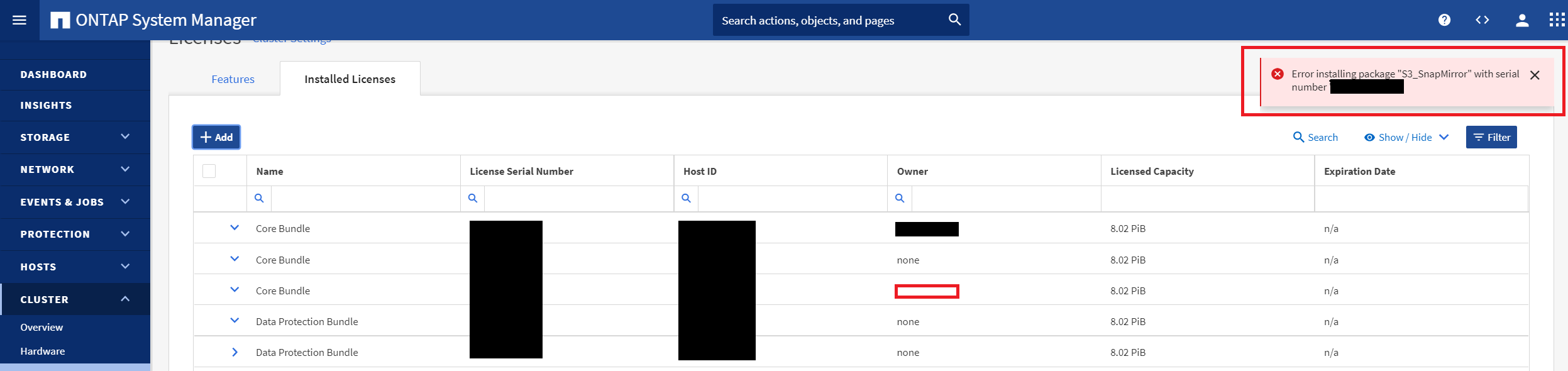Expand the Storage menu chevron
Image resolution: width=1568 pixels, height=371 pixels.
click(125, 136)
